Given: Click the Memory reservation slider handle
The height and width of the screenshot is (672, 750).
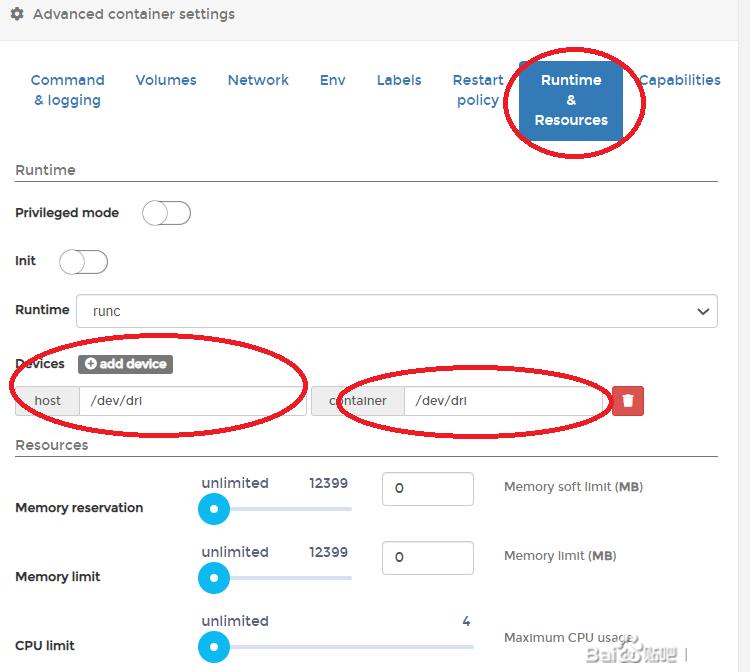Looking at the screenshot, I should [x=213, y=509].
